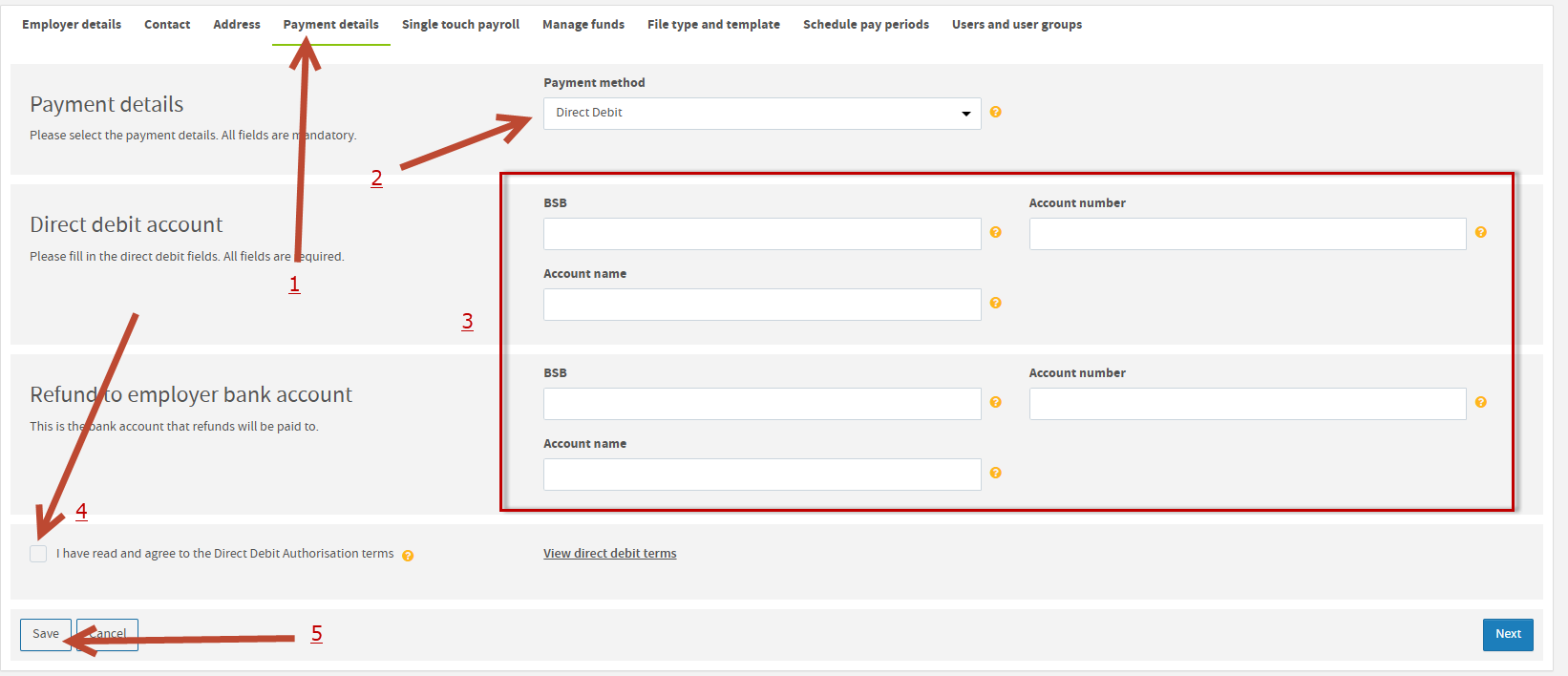Switch to the Single touch payroll tab
This screenshot has width=1568, height=676.
460,25
